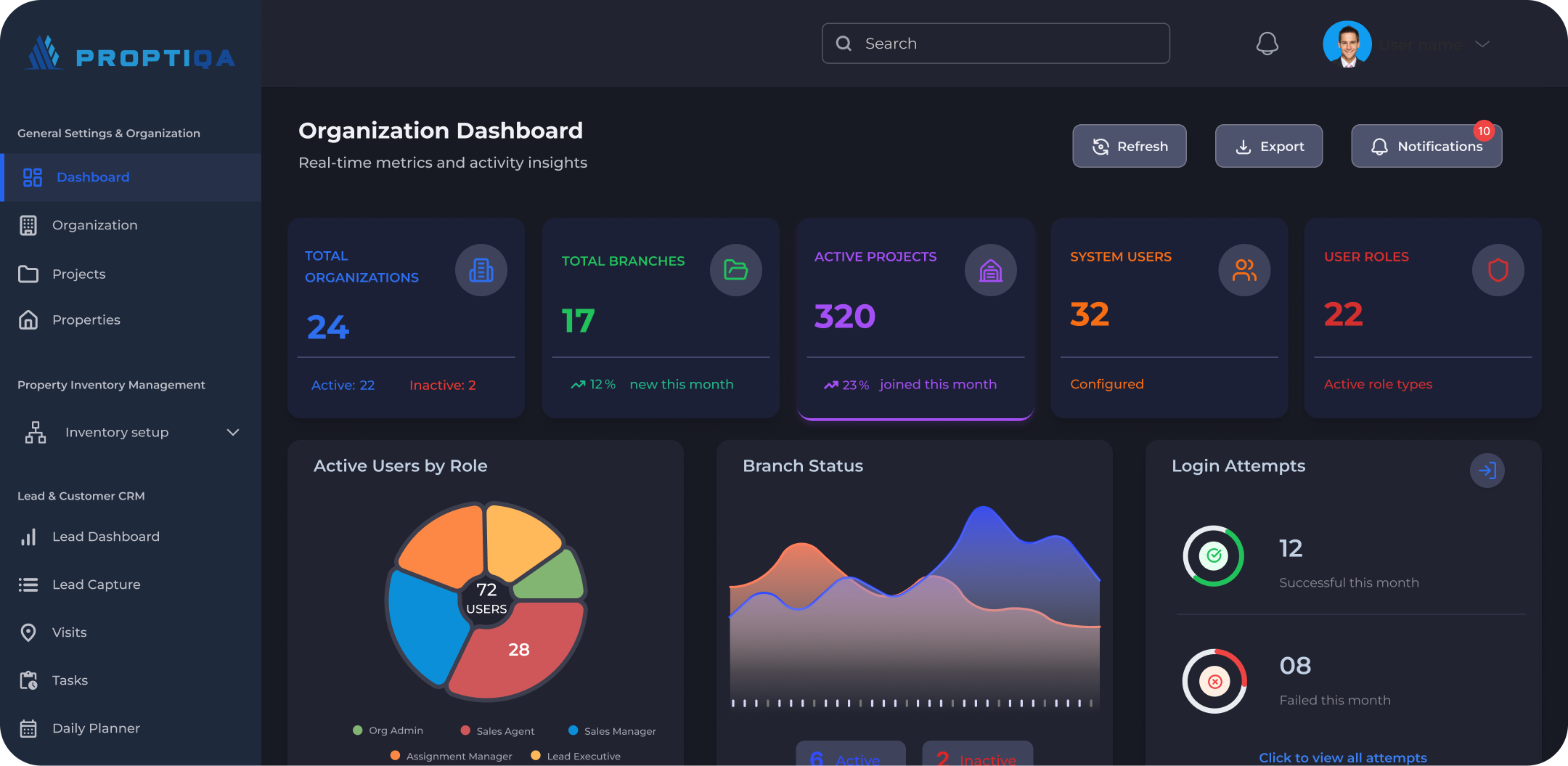The height and width of the screenshot is (766, 1568).
Task: Click the red 10 notification badge
Action: tap(1484, 131)
